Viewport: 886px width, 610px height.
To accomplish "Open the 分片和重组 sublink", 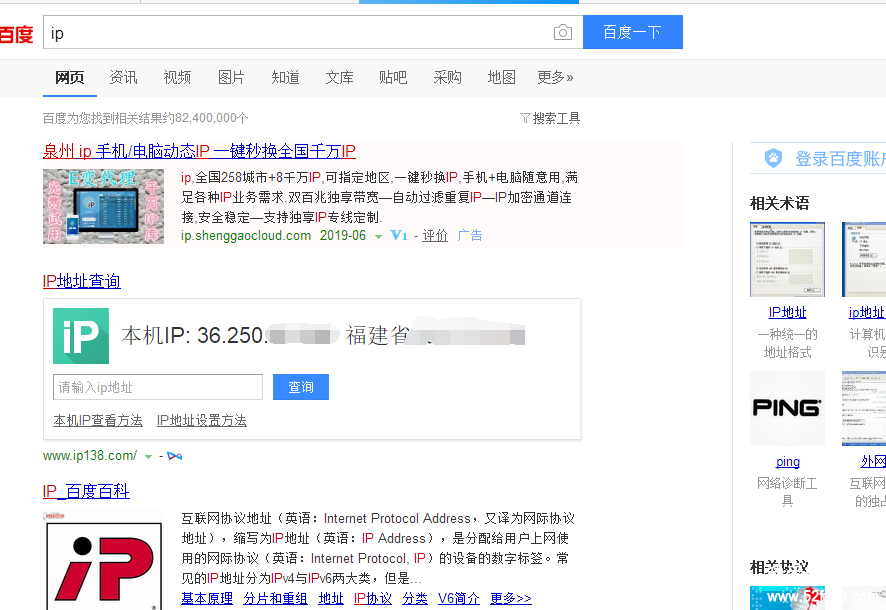I will click(x=275, y=598).
